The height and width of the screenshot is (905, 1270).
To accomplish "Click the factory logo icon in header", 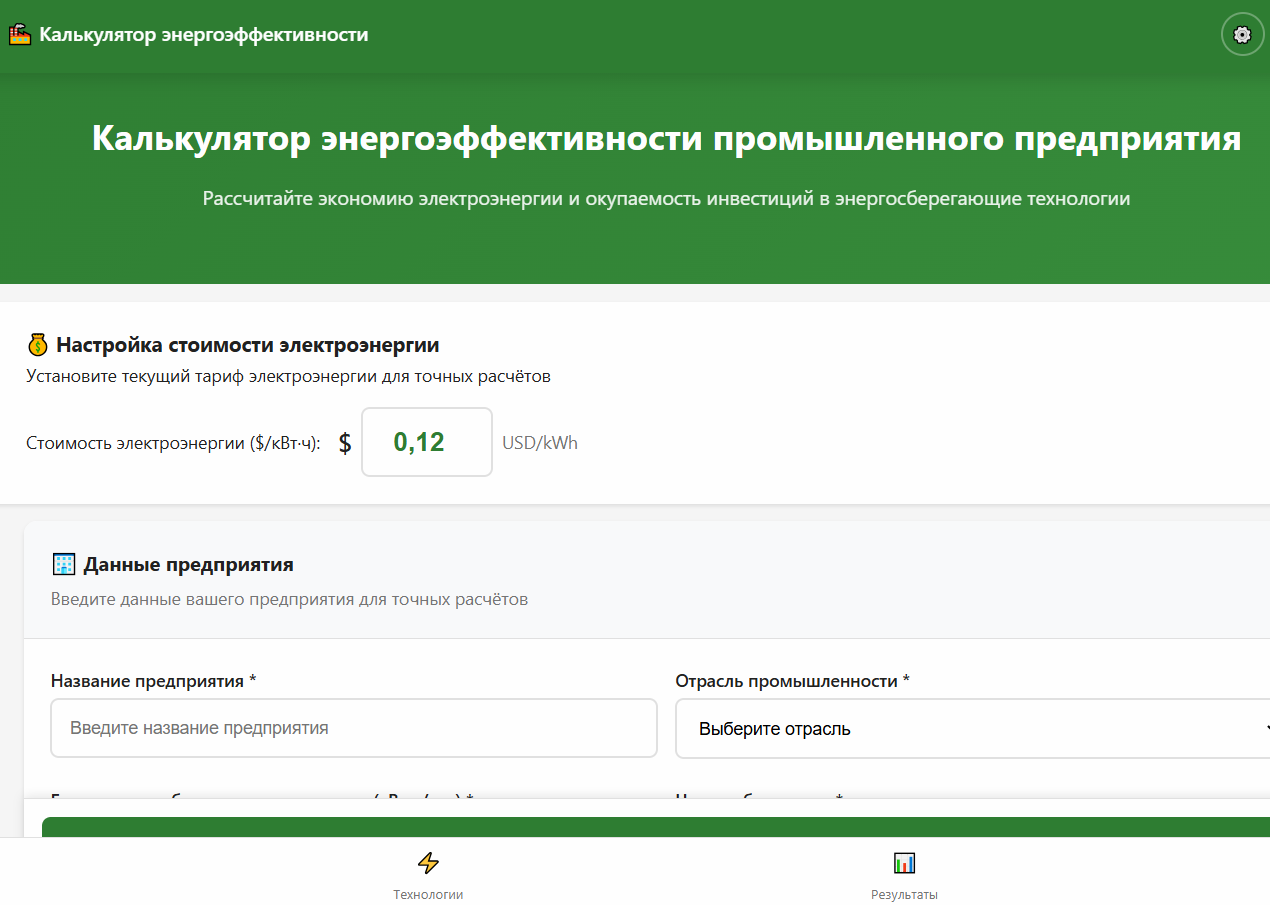I will (20, 35).
